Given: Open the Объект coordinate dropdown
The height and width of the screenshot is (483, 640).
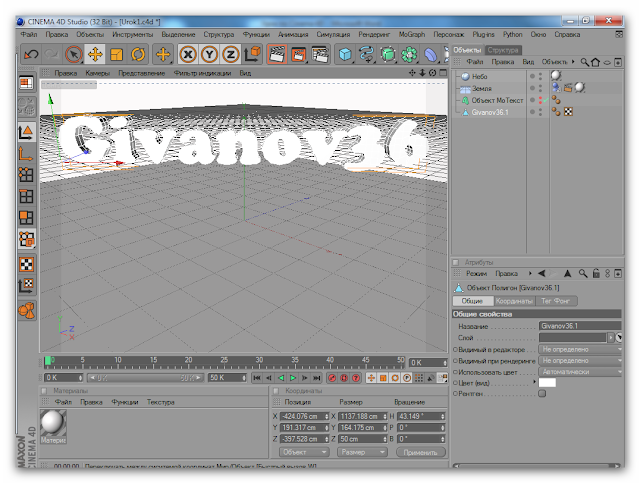Looking at the screenshot, I should (304, 452).
